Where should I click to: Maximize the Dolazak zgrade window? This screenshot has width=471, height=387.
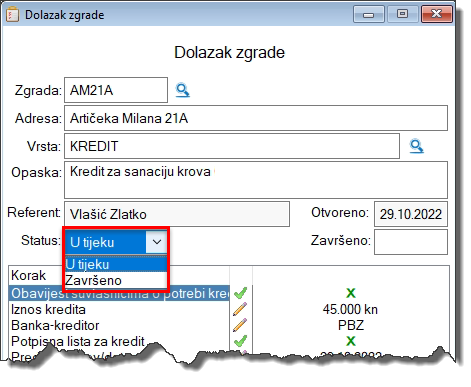402,14
